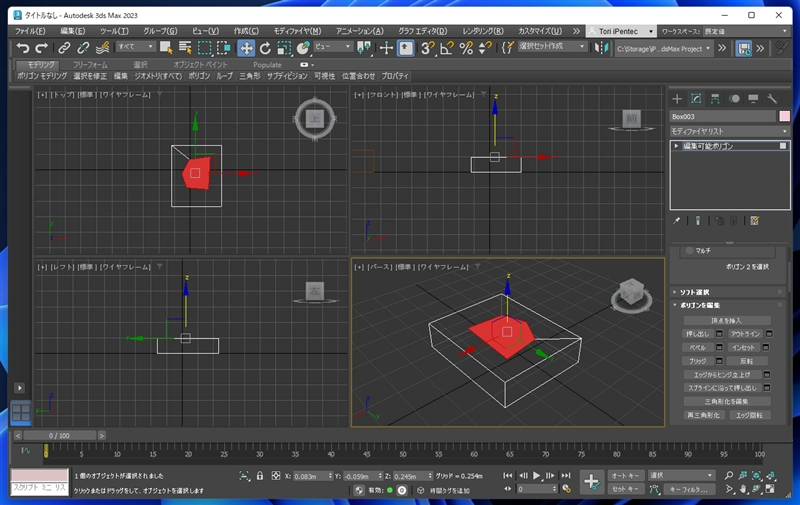Open the selection filter すべて dropdown
The width and height of the screenshot is (800, 505).
[136, 46]
